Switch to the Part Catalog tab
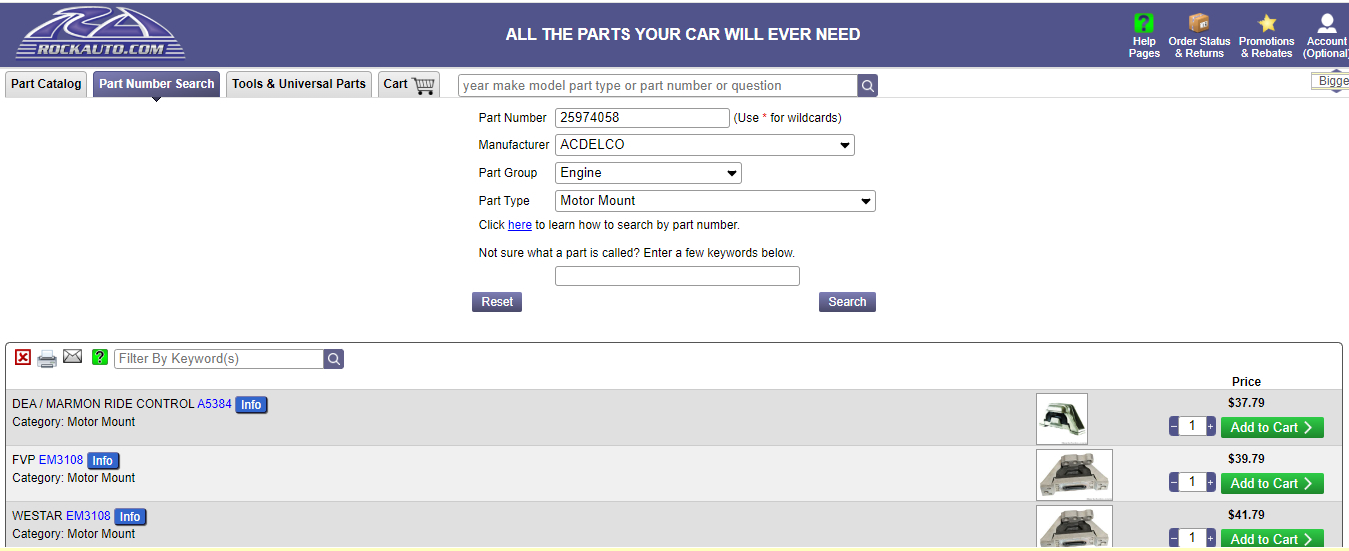Image resolution: width=1349 pixels, height=551 pixels. click(x=46, y=84)
